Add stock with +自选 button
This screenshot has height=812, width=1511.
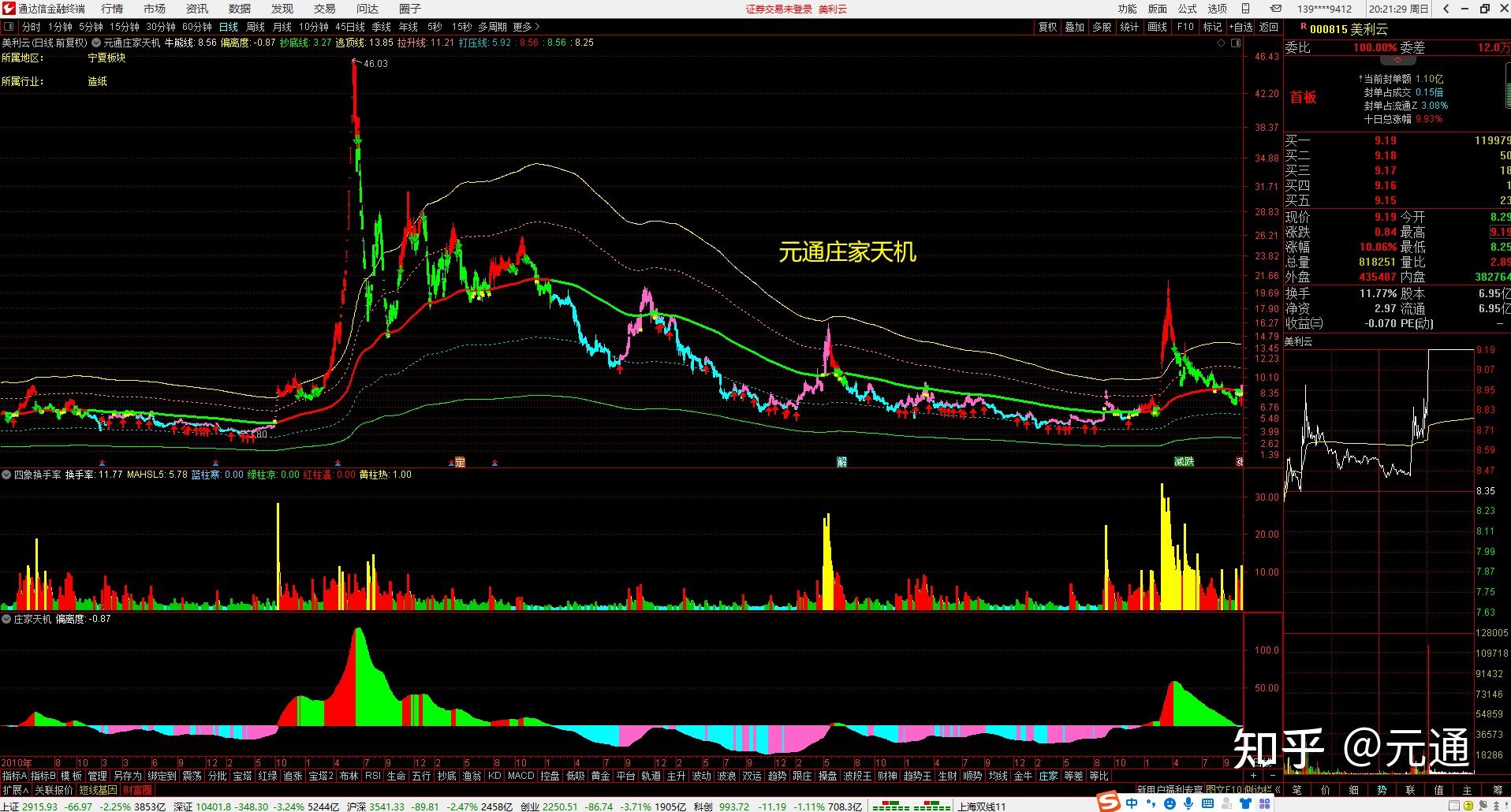[1241, 27]
